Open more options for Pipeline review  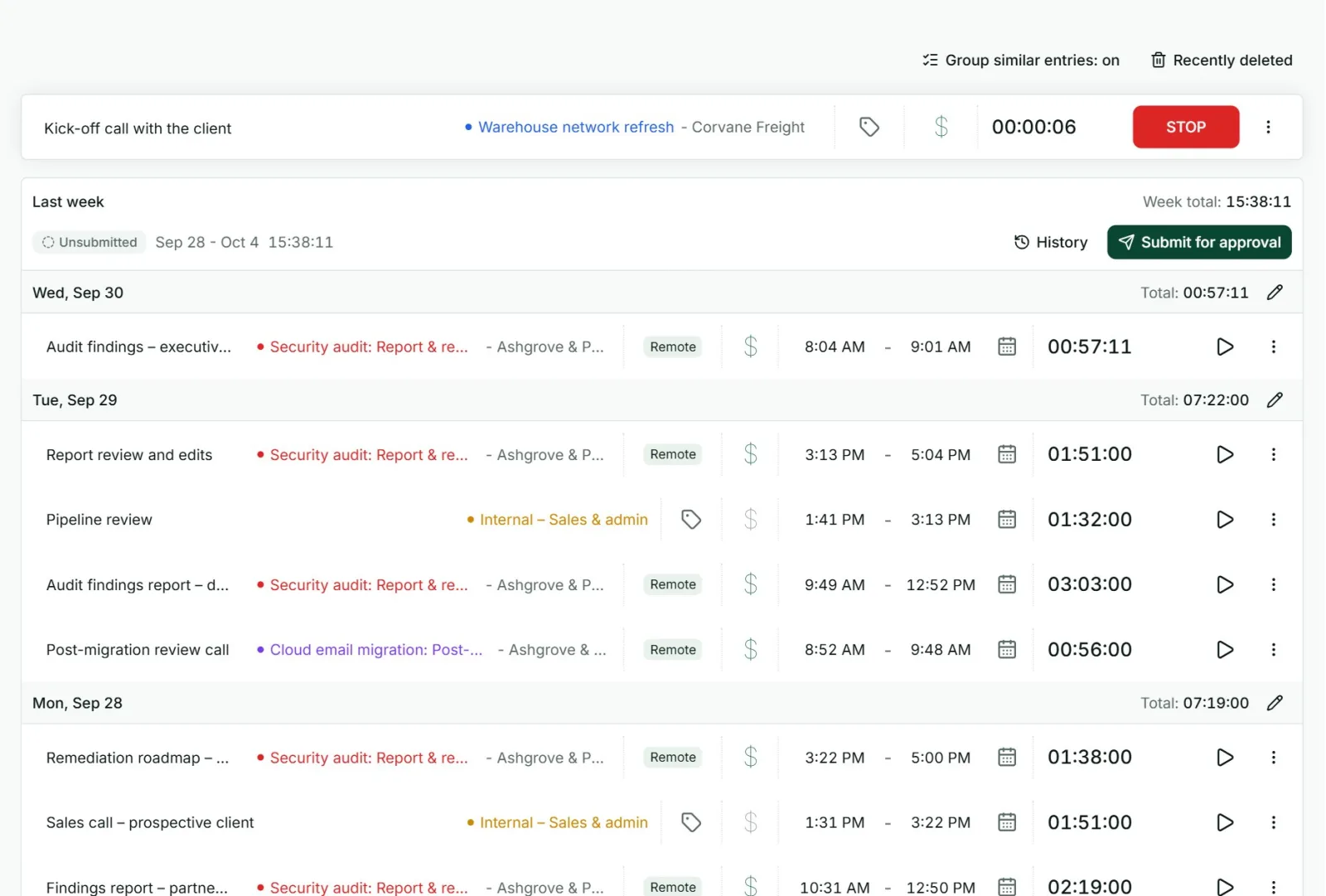click(x=1274, y=520)
